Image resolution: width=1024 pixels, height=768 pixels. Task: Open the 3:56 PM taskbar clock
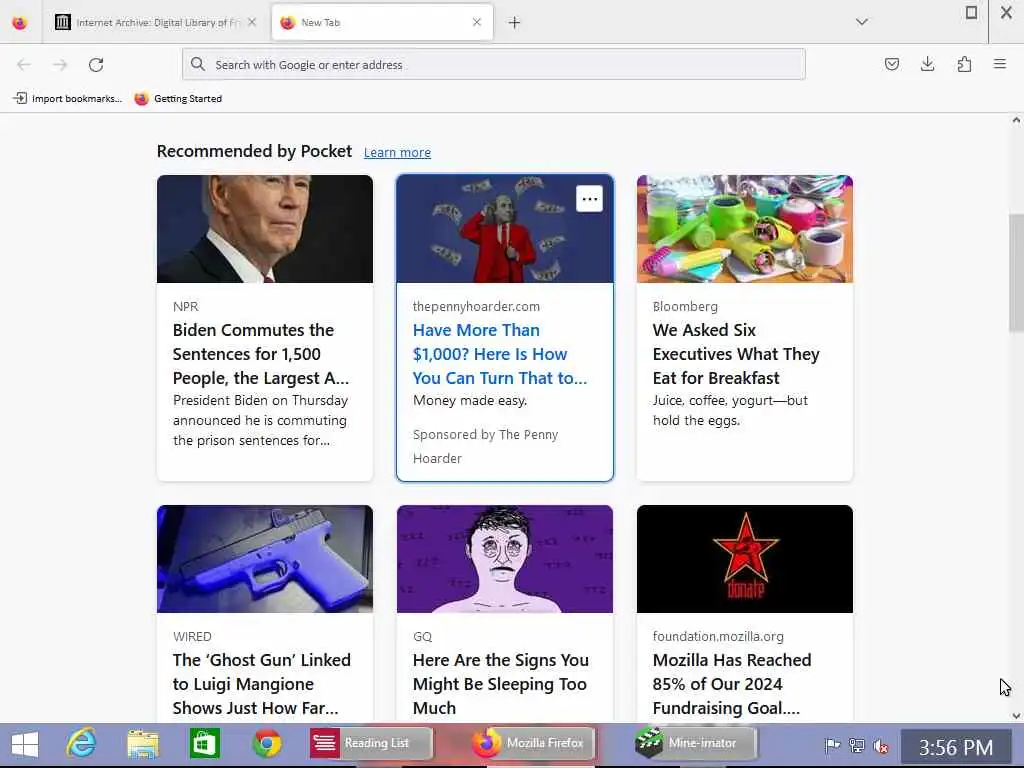[956, 746]
